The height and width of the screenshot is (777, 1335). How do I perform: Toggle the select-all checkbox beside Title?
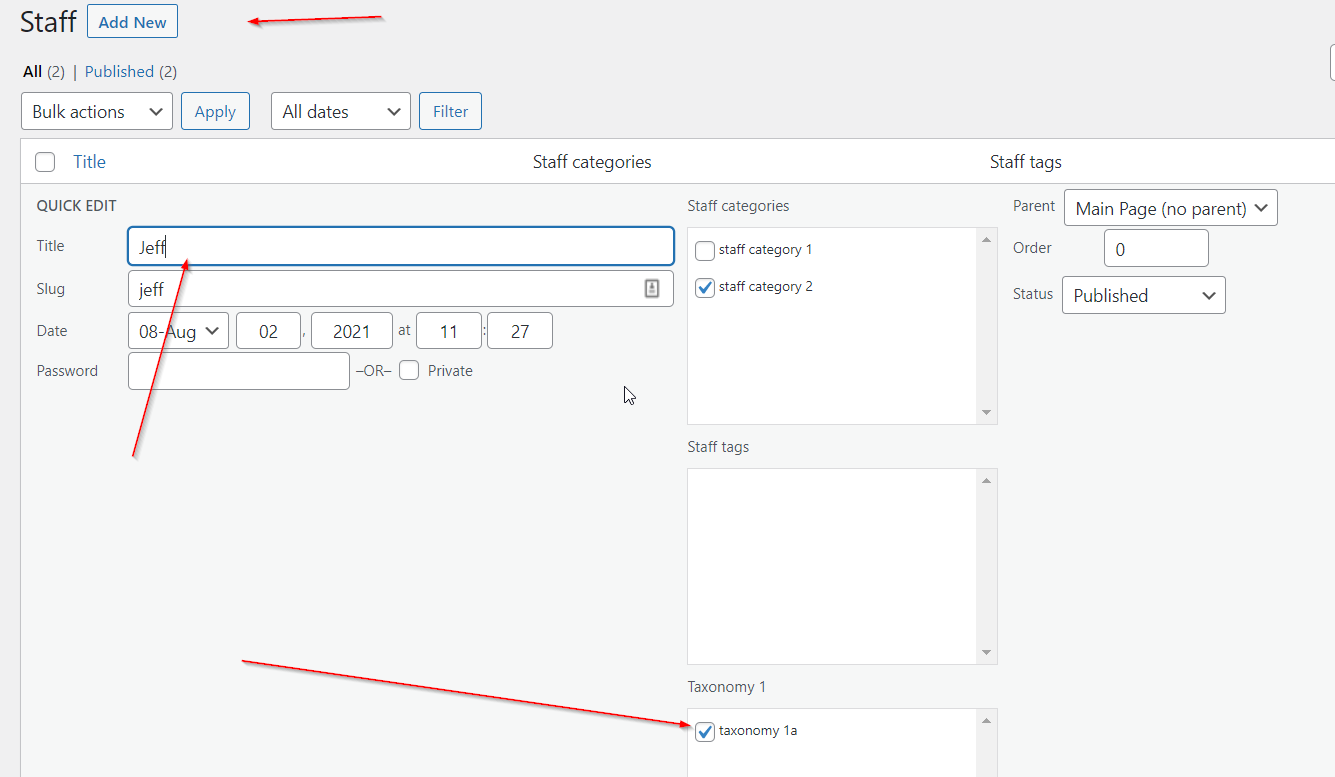(x=45, y=162)
